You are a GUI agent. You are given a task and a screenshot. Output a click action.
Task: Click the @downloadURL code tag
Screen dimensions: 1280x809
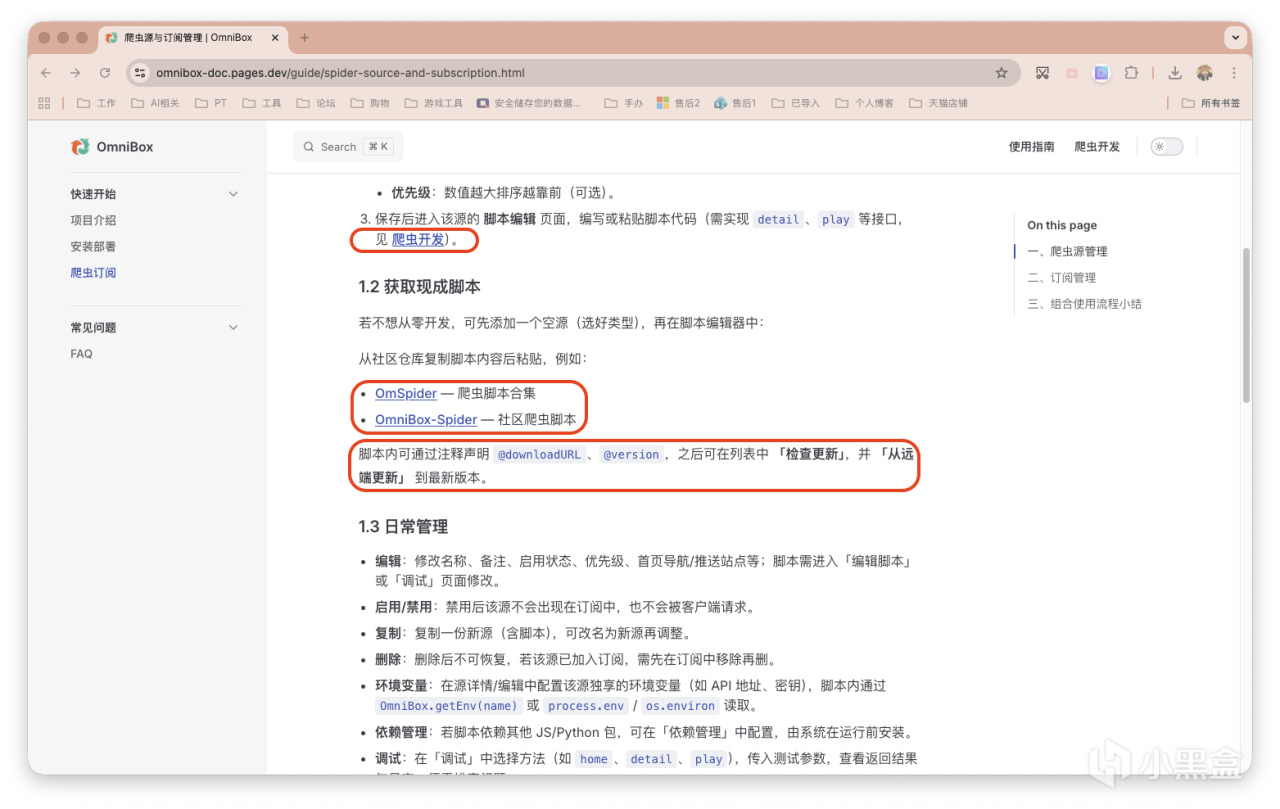click(x=539, y=454)
